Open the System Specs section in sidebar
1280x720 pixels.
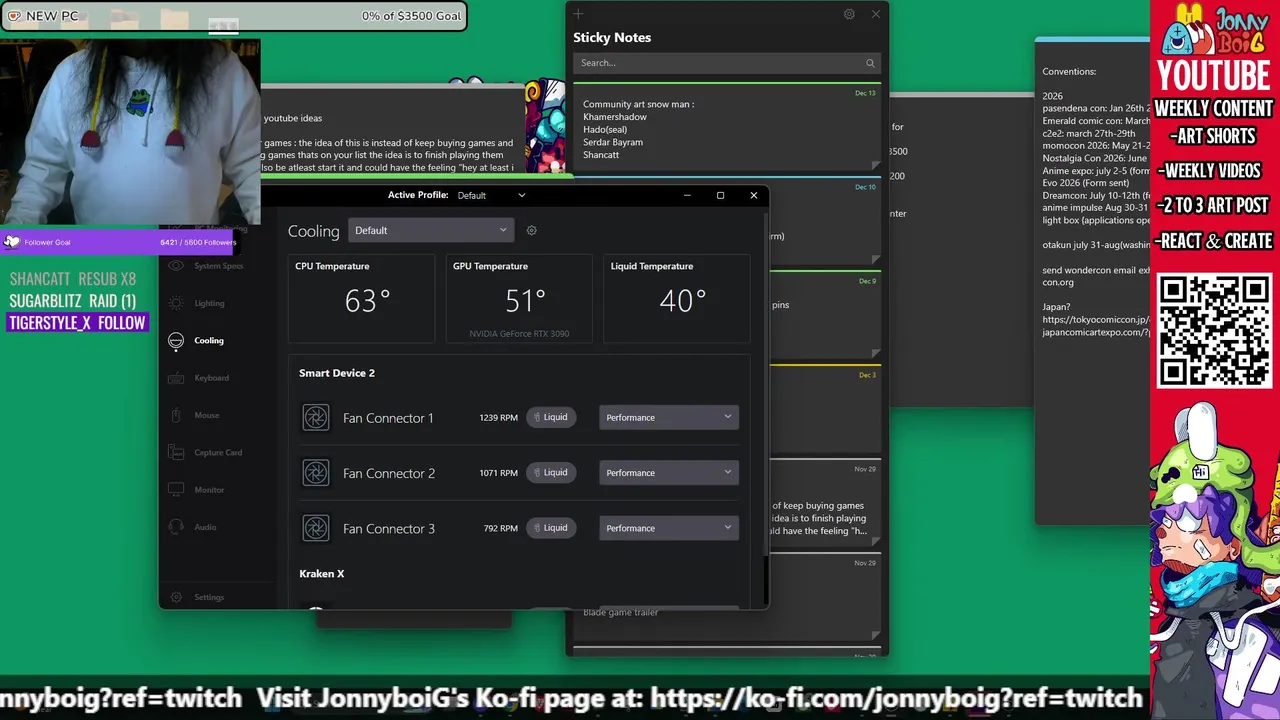tap(207, 266)
